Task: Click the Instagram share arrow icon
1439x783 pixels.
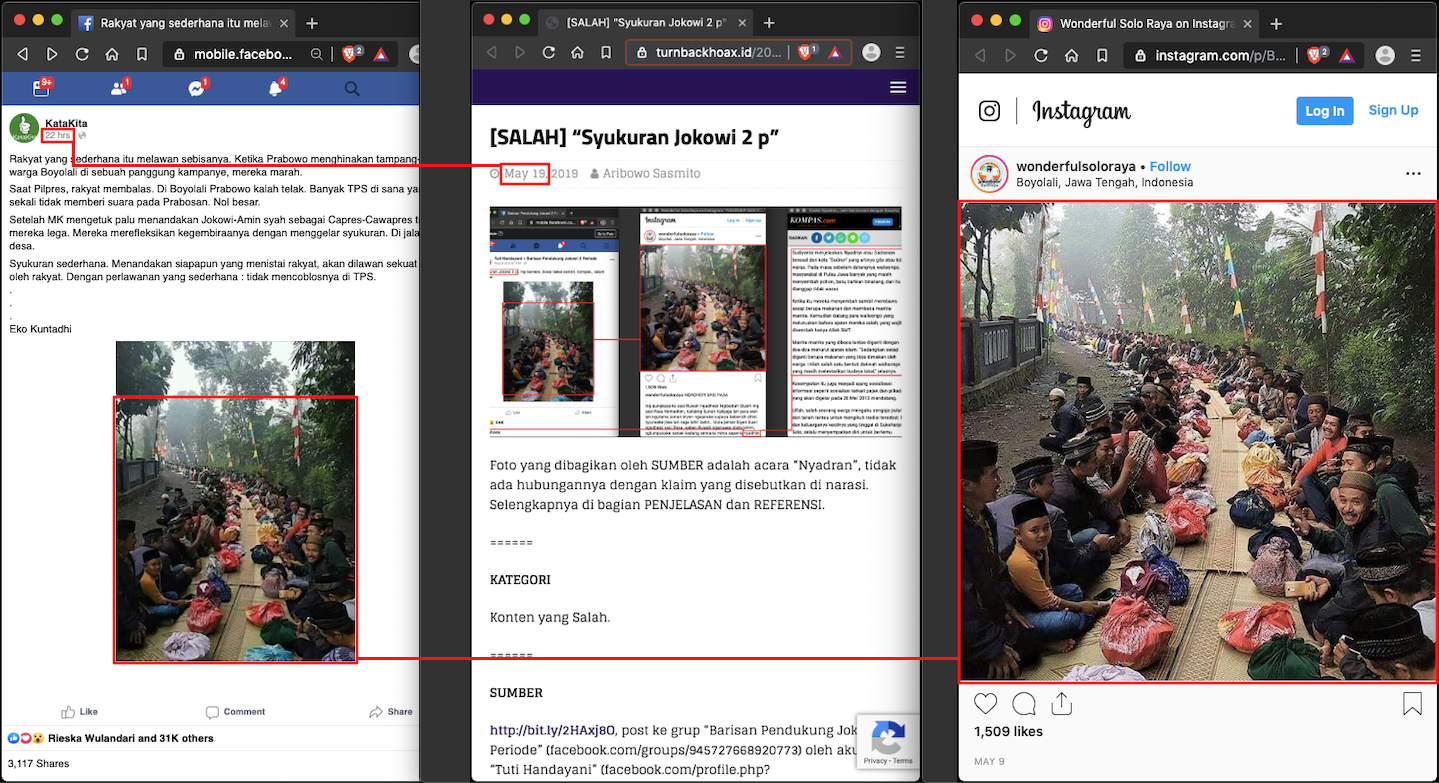Action: tap(1062, 704)
